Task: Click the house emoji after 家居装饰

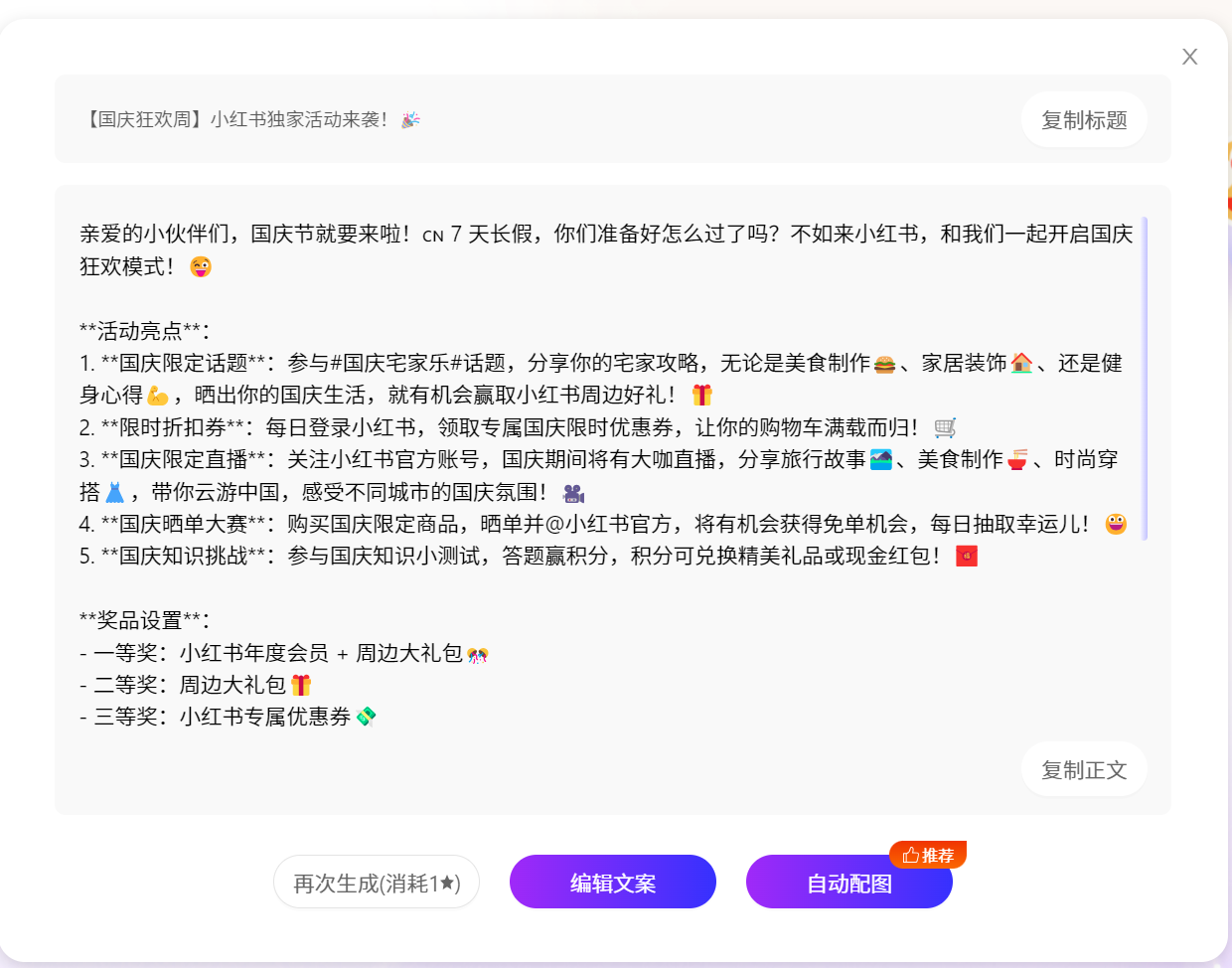Action: pyautogui.click(x=1021, y=364)
